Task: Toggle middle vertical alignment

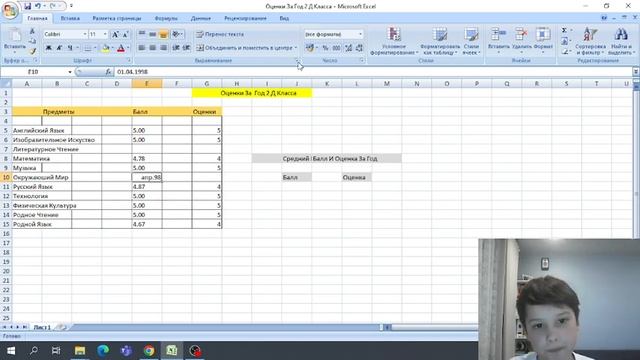Action: coord(152,34)
